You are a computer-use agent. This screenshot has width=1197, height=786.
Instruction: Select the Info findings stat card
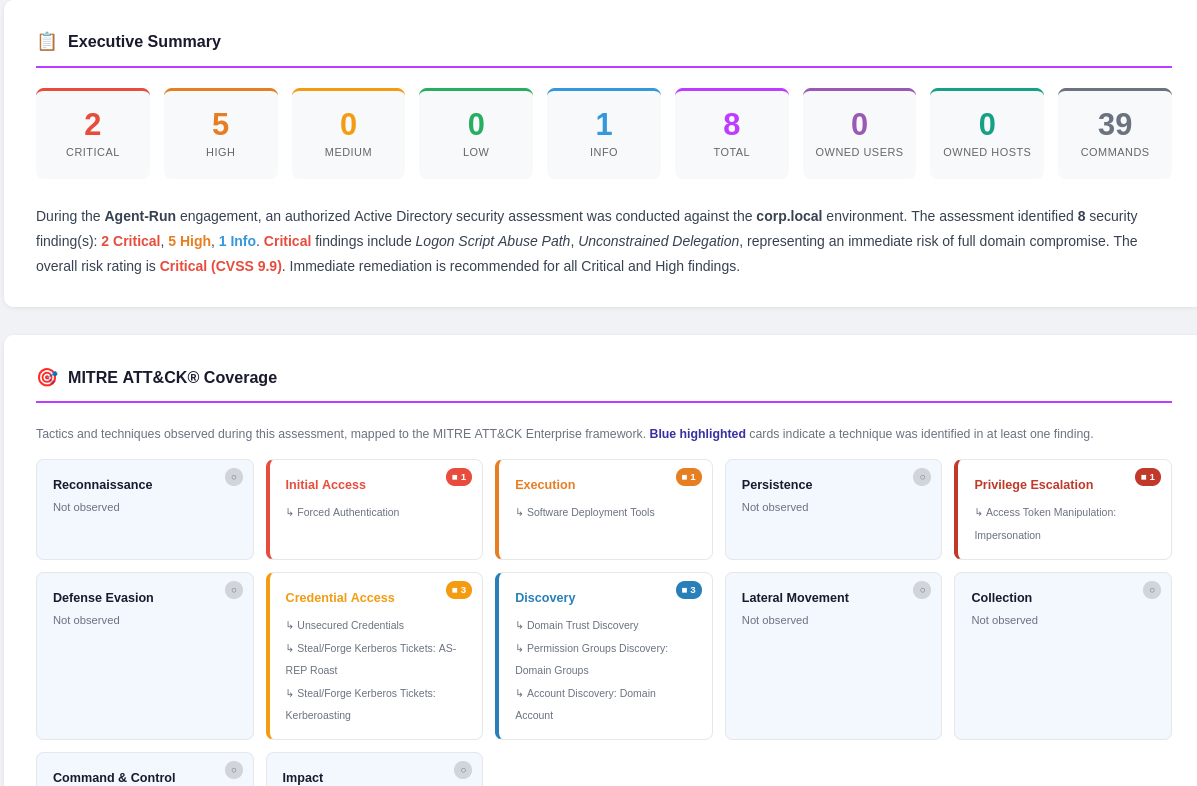point(604,134)
